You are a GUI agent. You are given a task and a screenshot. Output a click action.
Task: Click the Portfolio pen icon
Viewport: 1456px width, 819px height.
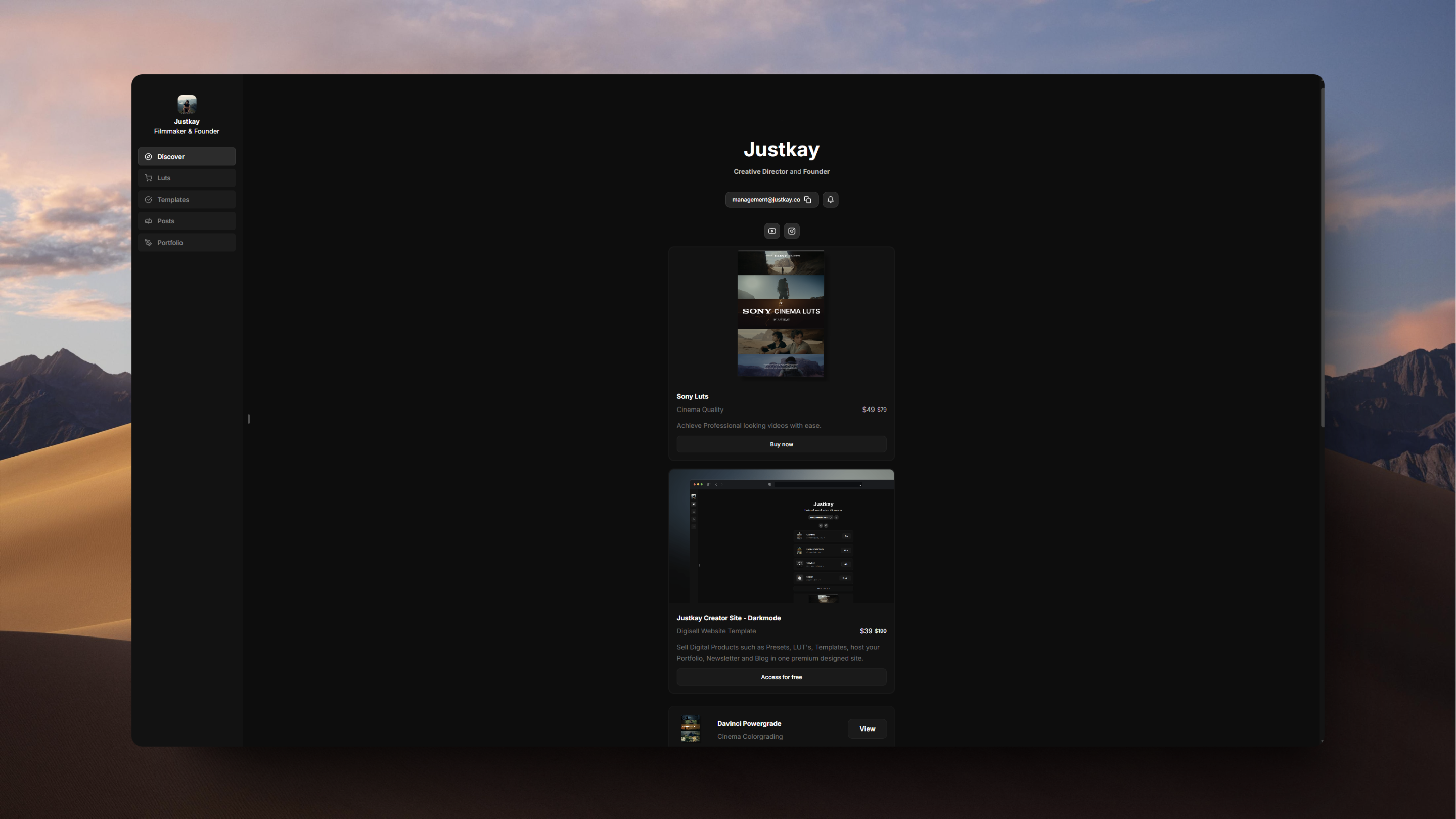(148, 243)
